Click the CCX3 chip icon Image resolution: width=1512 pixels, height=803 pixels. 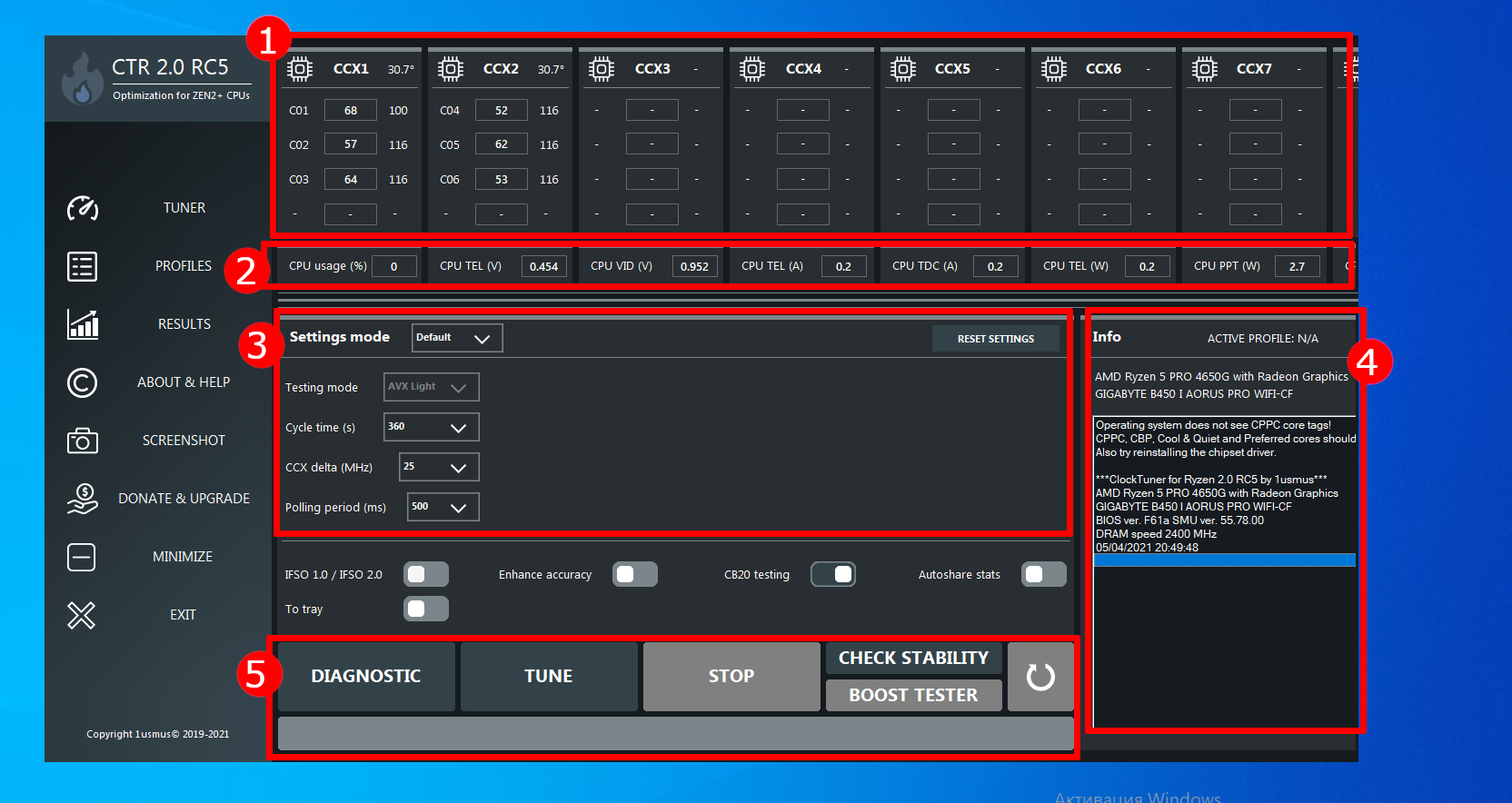pos(602,69)
